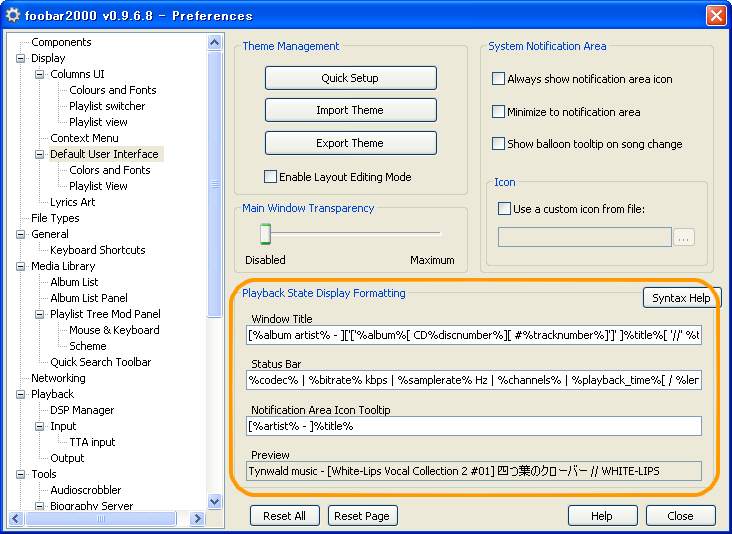Screen dimensions: 732x534
Task: Select Mouse & Keyboard page
Action: click(x=114, y=330)
